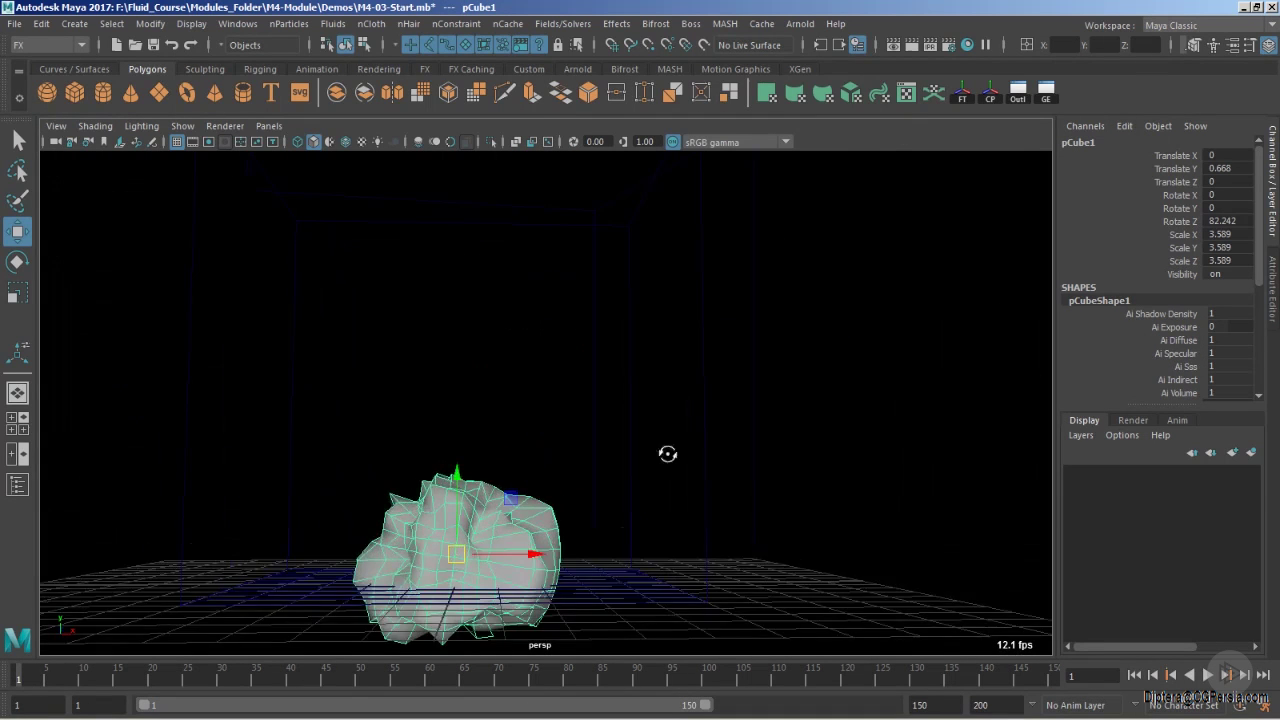Toggle wireframe display in viewport
Viewport: 1280px width, 720px height.
point(297,142)
